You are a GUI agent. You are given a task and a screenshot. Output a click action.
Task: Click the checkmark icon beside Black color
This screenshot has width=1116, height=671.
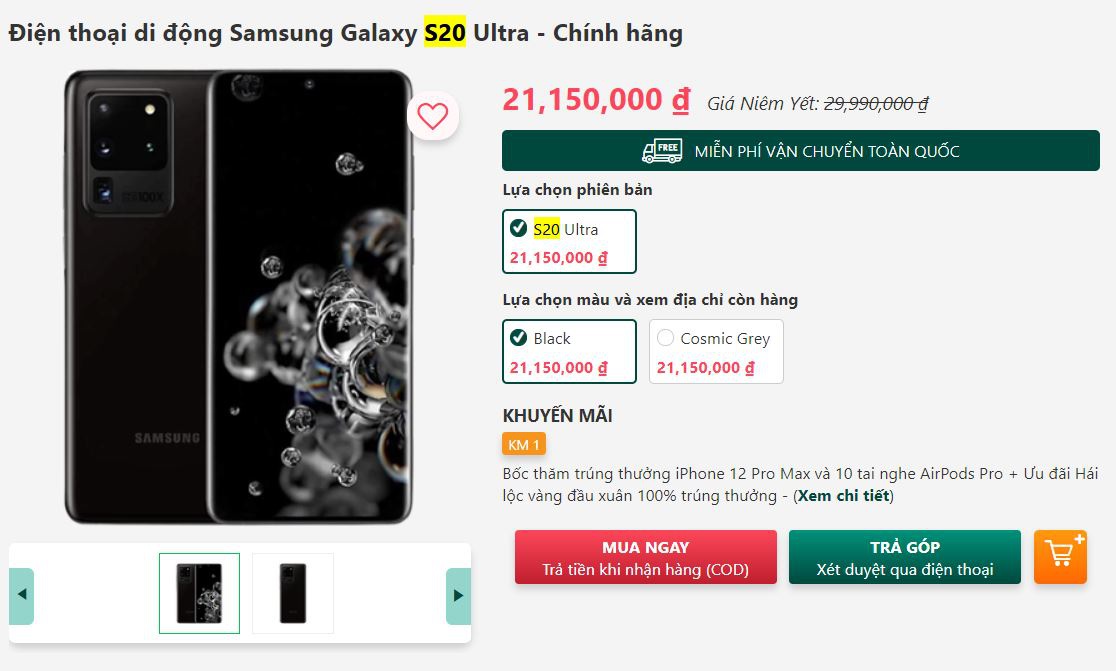coord(518,338)
